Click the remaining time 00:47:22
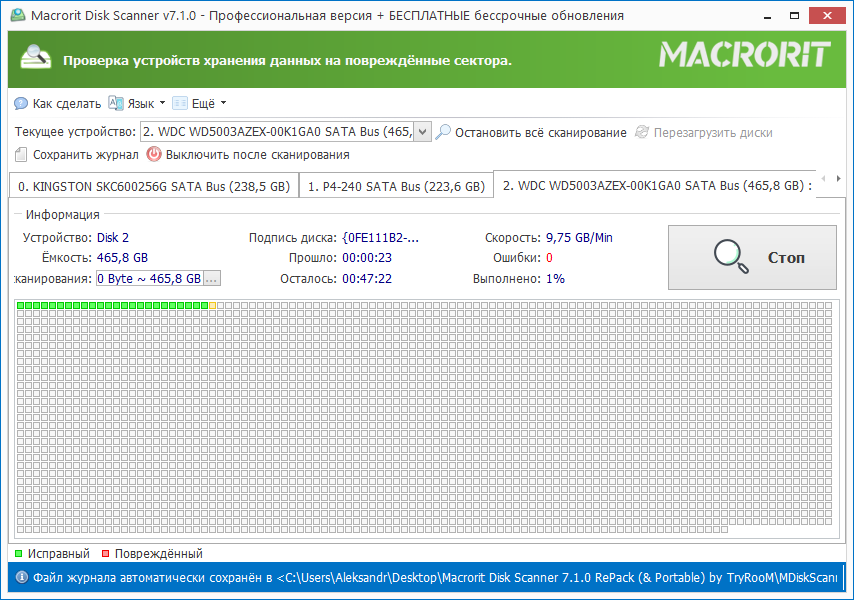 [x=367, y=278]
